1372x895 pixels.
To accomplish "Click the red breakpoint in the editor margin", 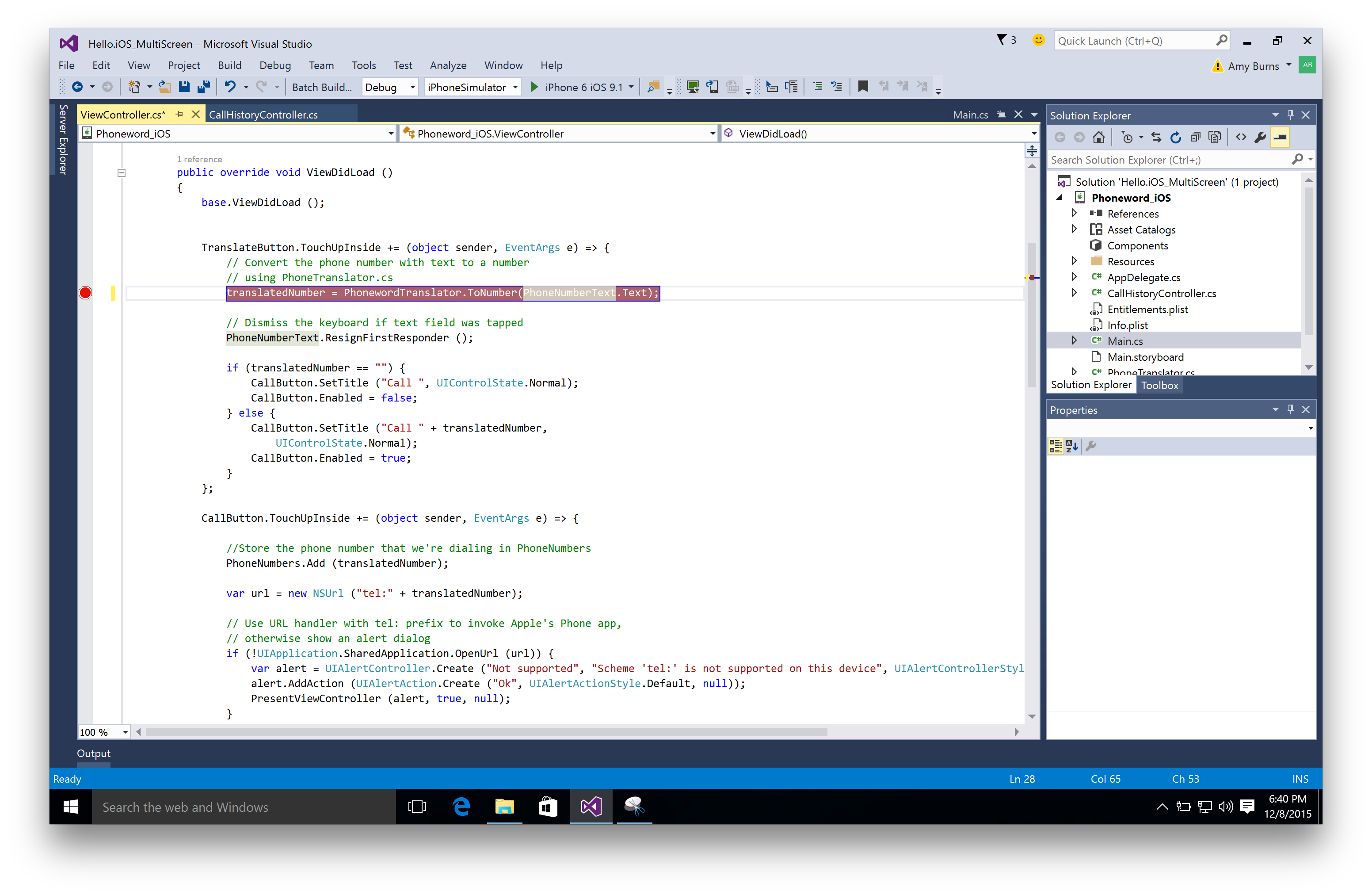I will pos(85,293).
